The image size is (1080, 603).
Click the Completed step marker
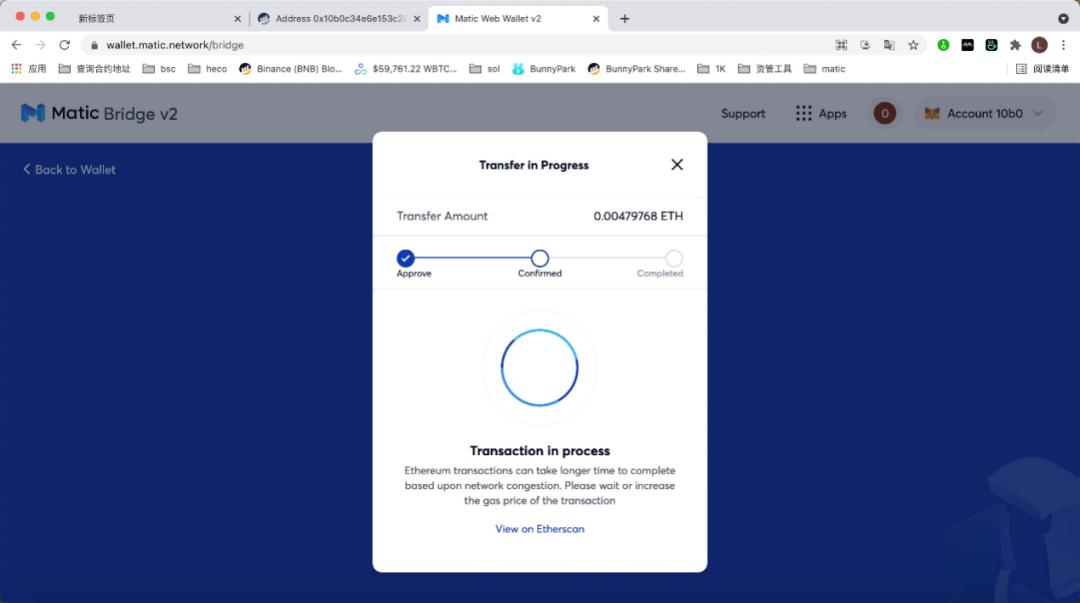click(674, 258)
